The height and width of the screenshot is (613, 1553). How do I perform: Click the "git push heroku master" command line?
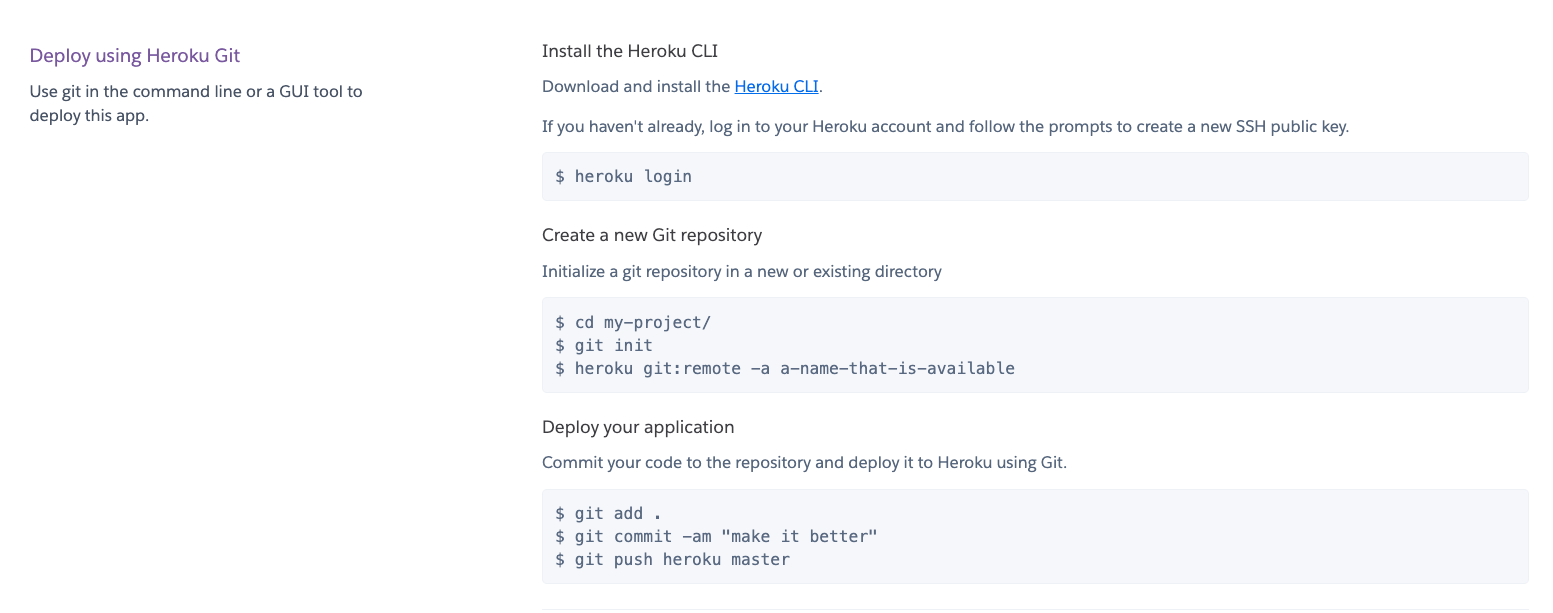(673, 559)
